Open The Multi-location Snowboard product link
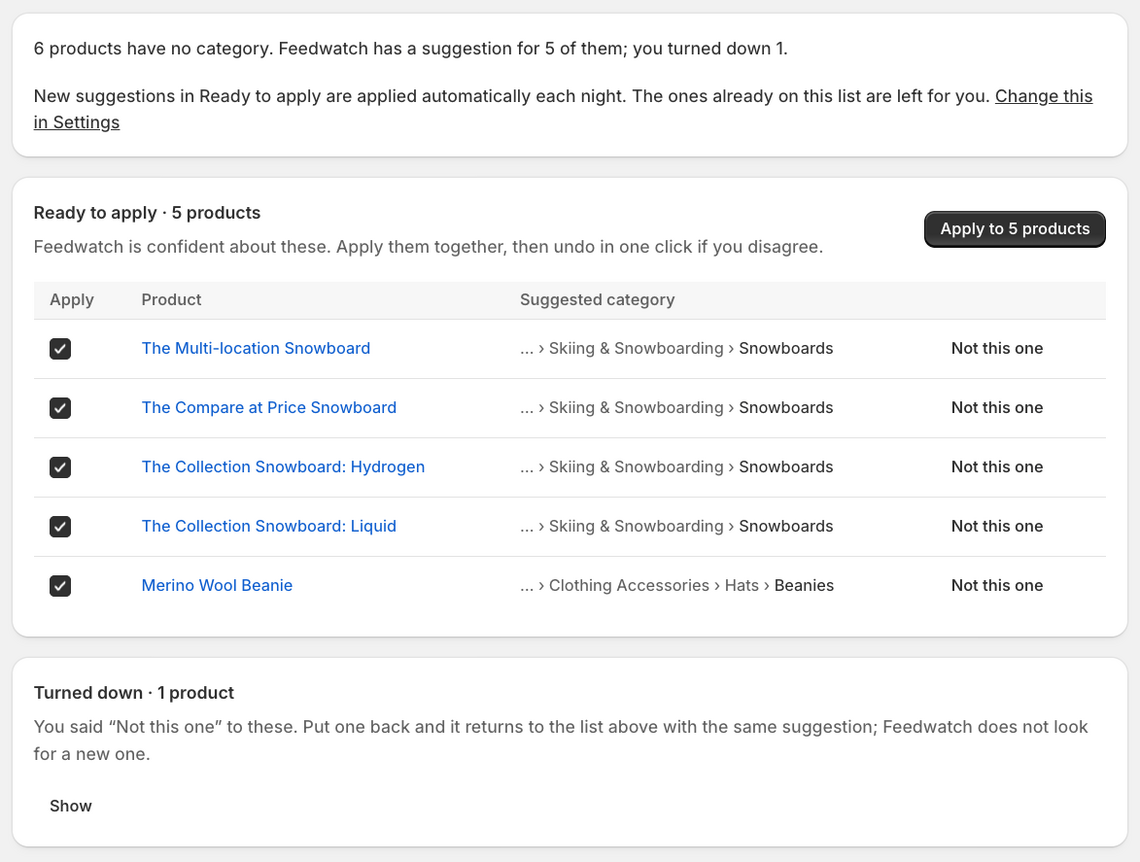 256,348
